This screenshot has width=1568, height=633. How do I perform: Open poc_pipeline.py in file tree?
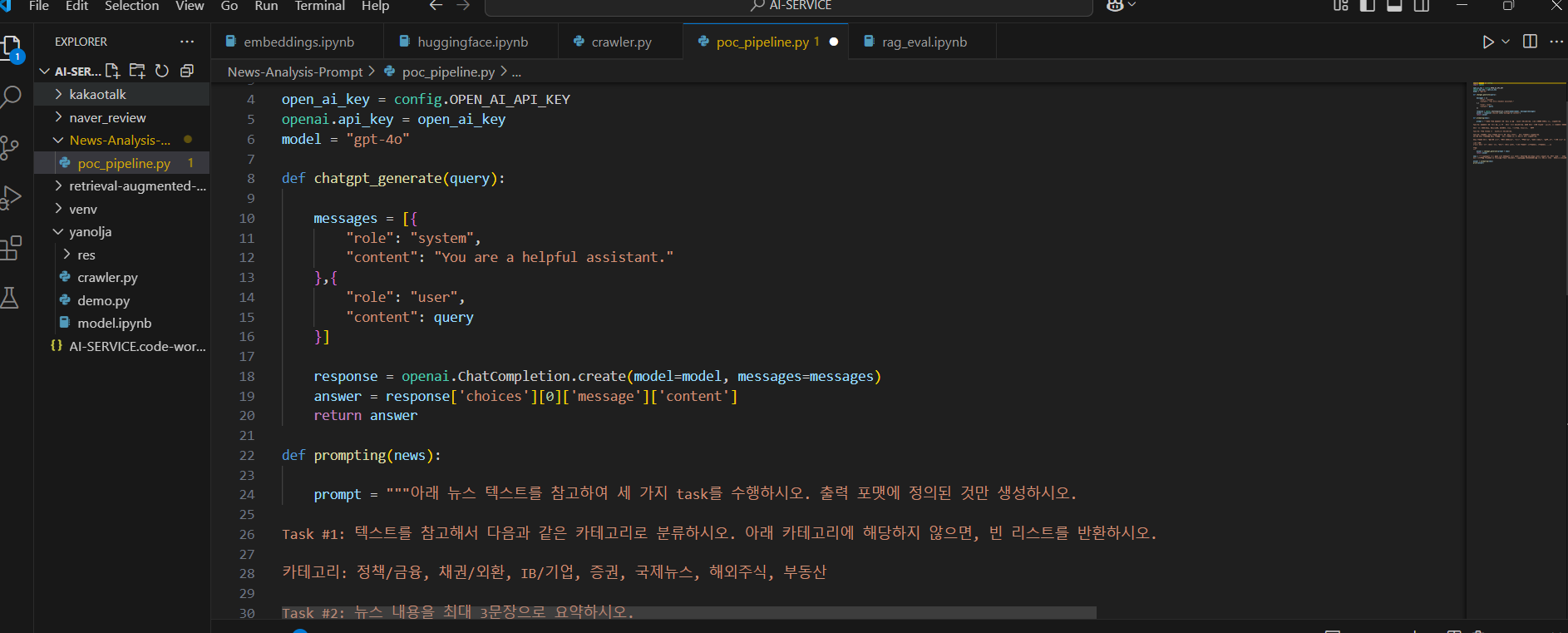coord(123,163)
